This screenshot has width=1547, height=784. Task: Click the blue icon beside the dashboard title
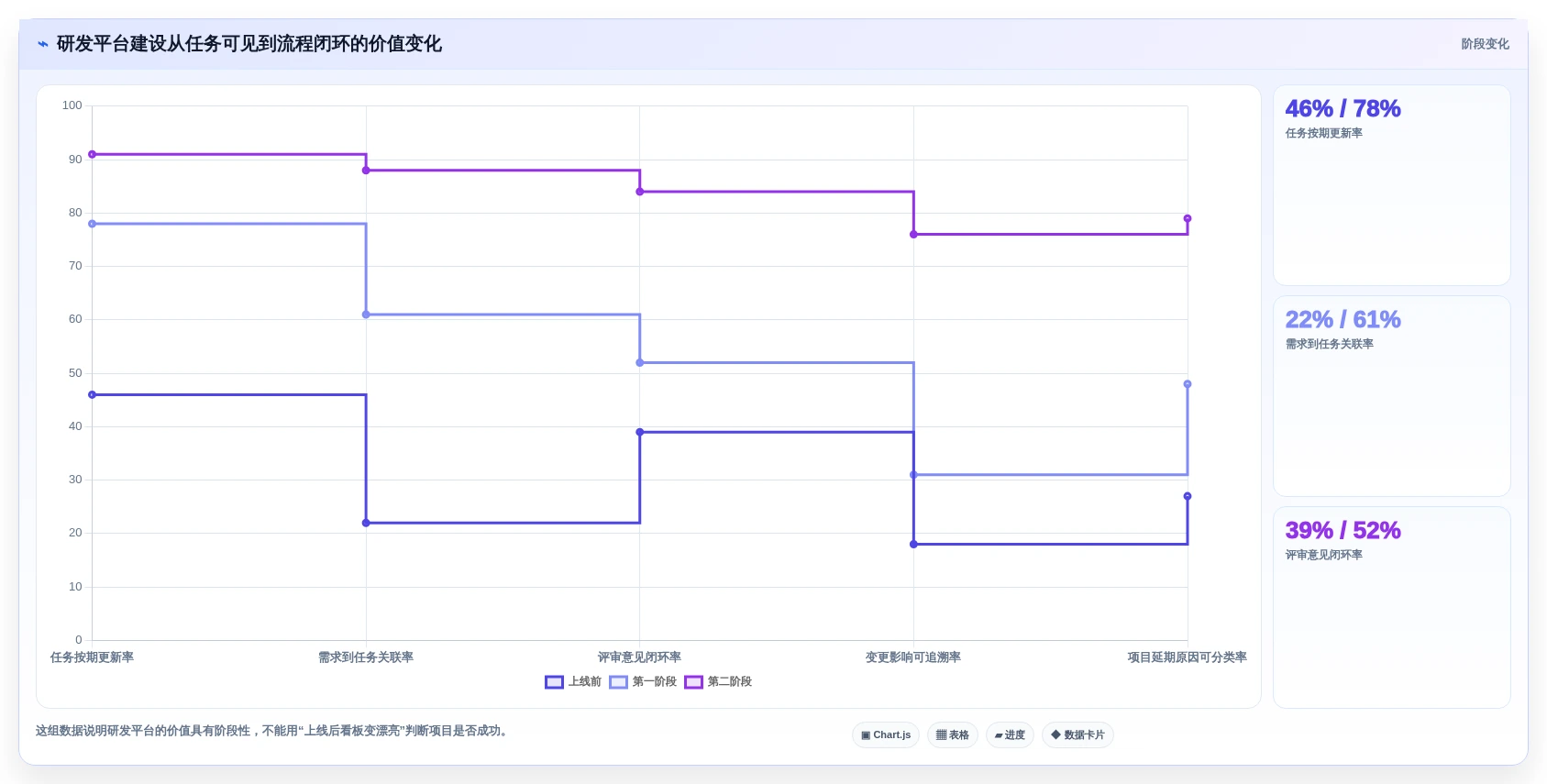point(42,44)
